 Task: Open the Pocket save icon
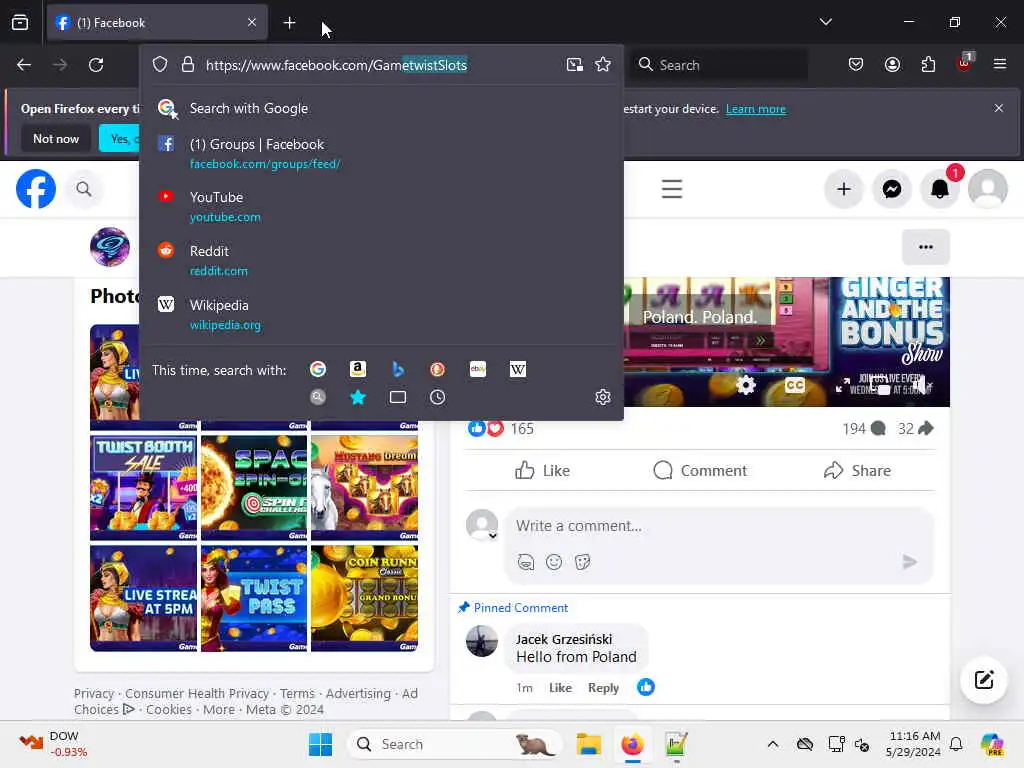(x=856, y=65)
